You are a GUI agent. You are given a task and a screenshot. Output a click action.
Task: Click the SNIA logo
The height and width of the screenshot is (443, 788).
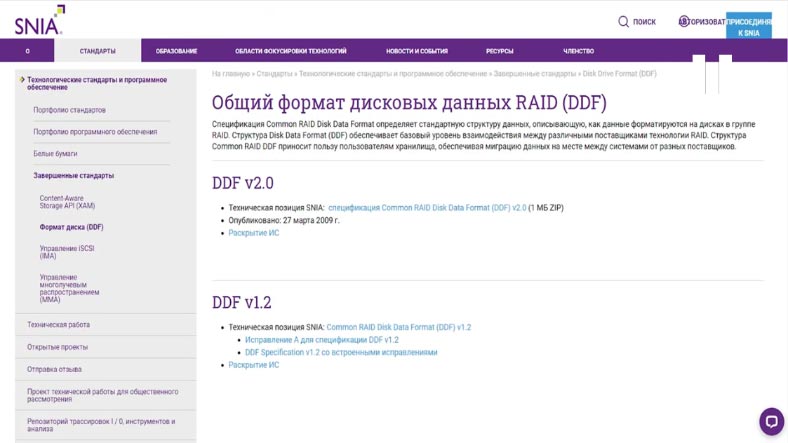40,21
